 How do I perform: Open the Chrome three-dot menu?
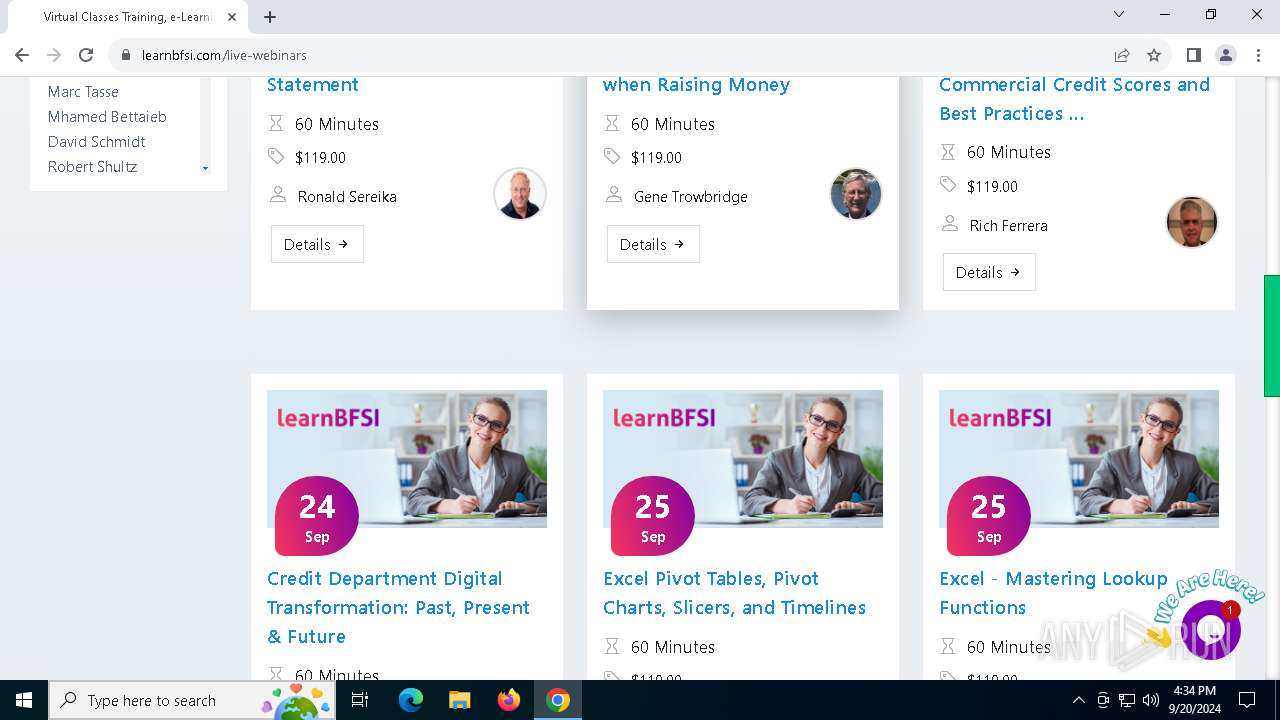[1259, 55]
